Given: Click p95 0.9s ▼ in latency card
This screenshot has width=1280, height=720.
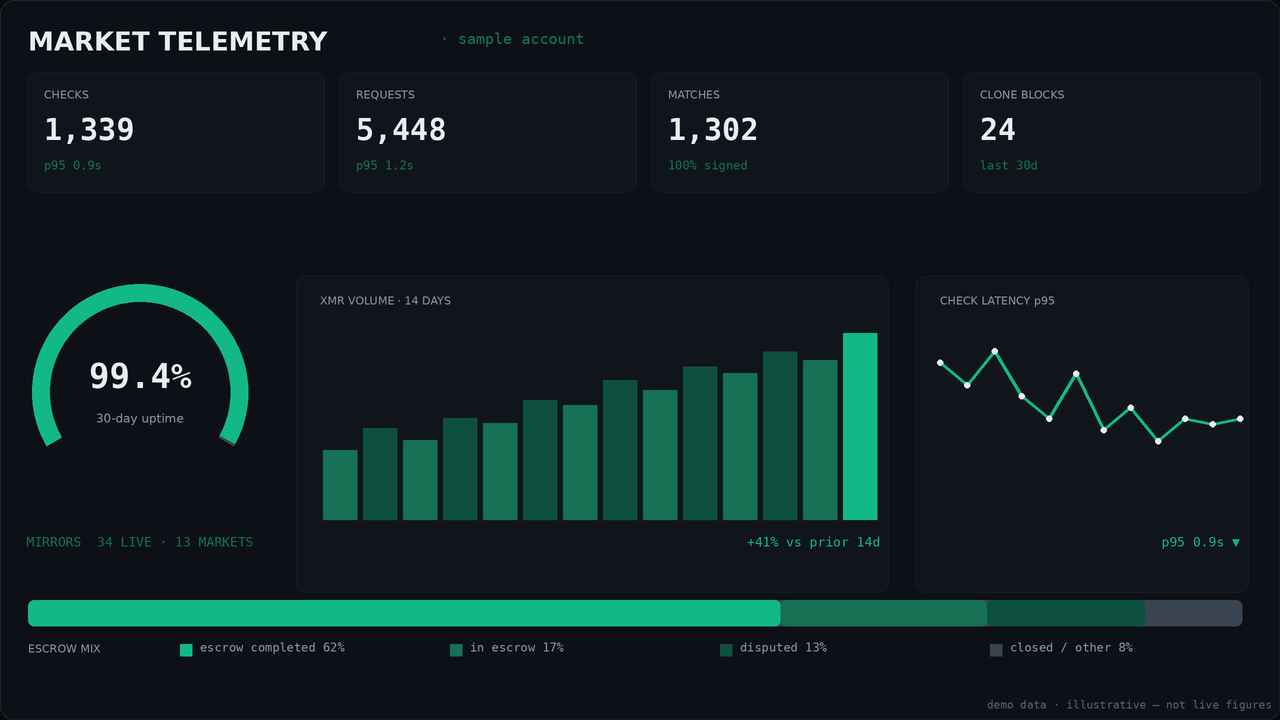Looking at the screenshot, I should click(1200, 542).
